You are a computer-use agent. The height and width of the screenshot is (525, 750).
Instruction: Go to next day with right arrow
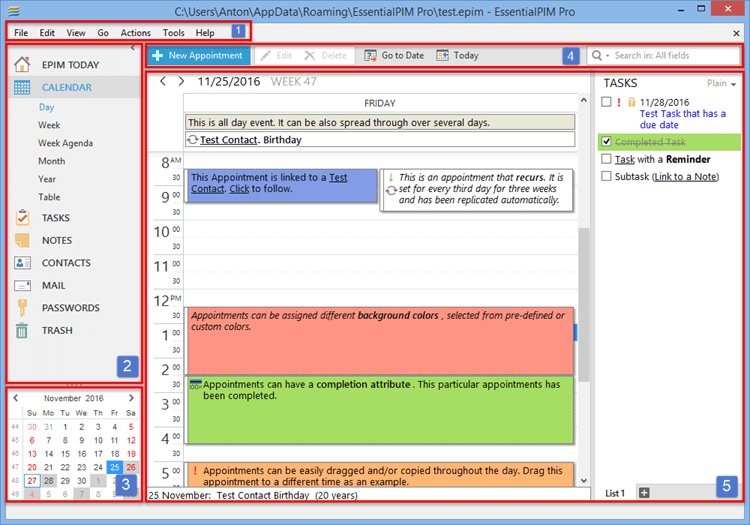click(181, 81)
